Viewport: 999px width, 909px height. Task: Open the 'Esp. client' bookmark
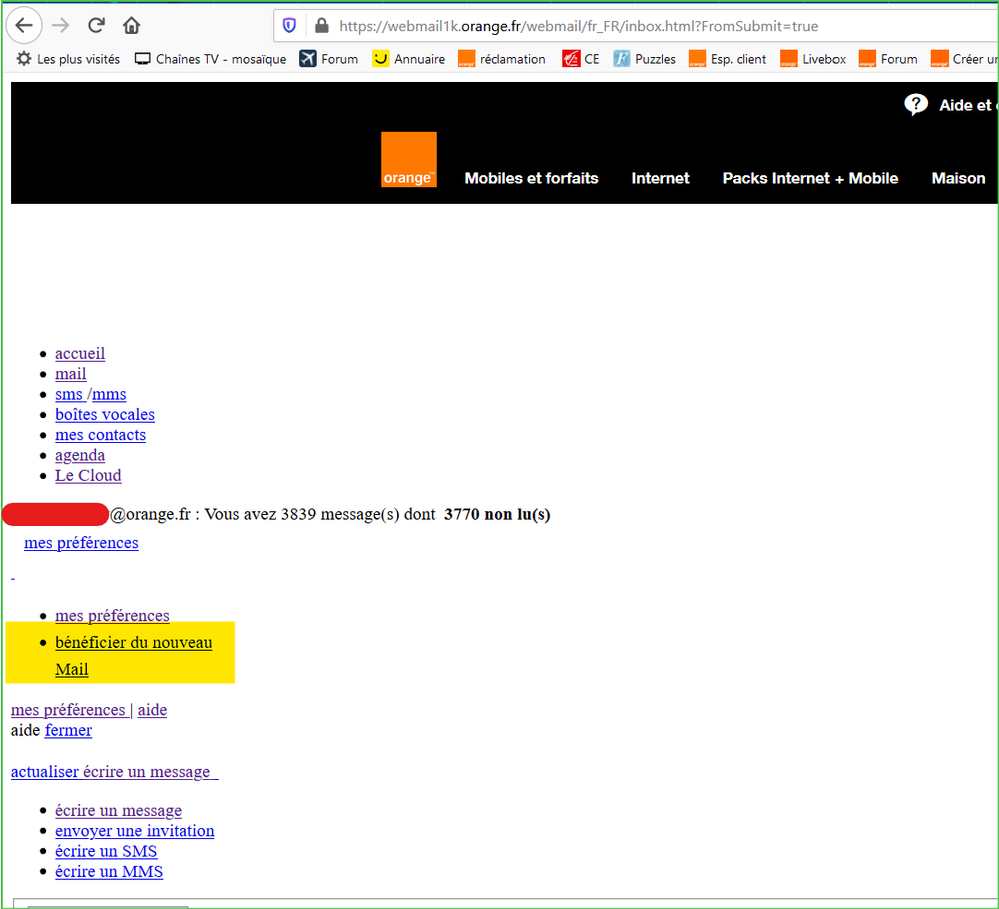click(728, 59)
